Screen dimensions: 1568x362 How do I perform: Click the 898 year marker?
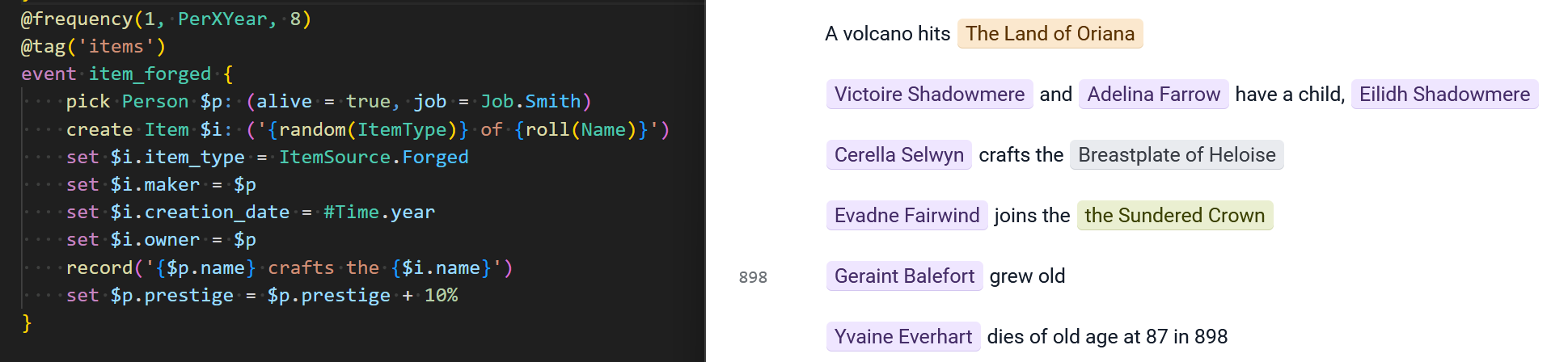coord(753,277)
